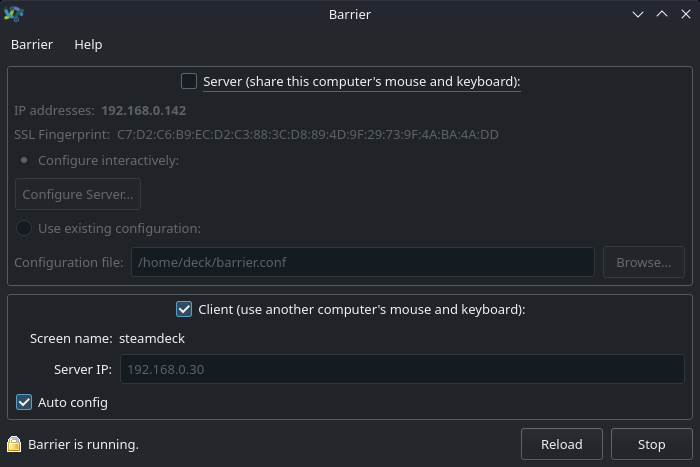Click the Server IP input field
Image resolution: width=700 pixels, height=467 pixels.
pos(402,369)
